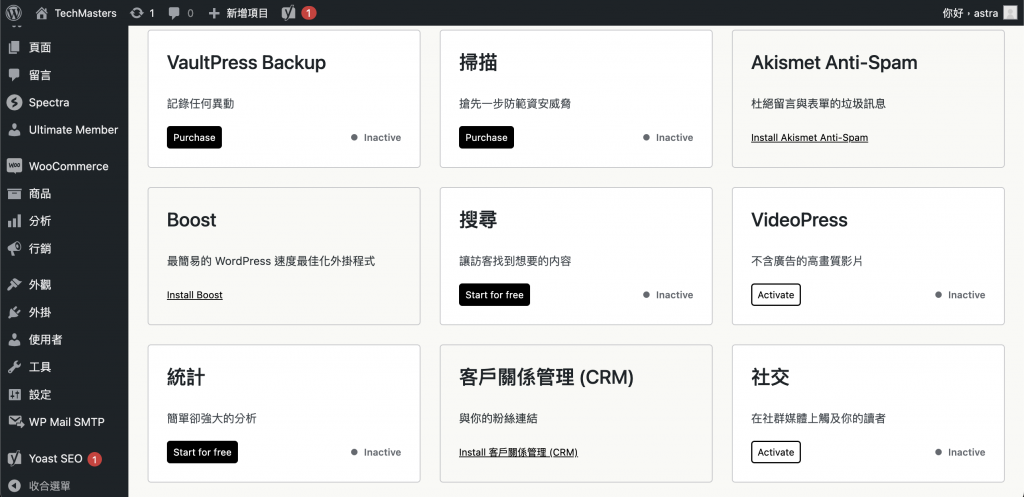Screen dimensions: 1024x497
Task: Click Inactive status on VideoPress card
Action: click(960, 295)
